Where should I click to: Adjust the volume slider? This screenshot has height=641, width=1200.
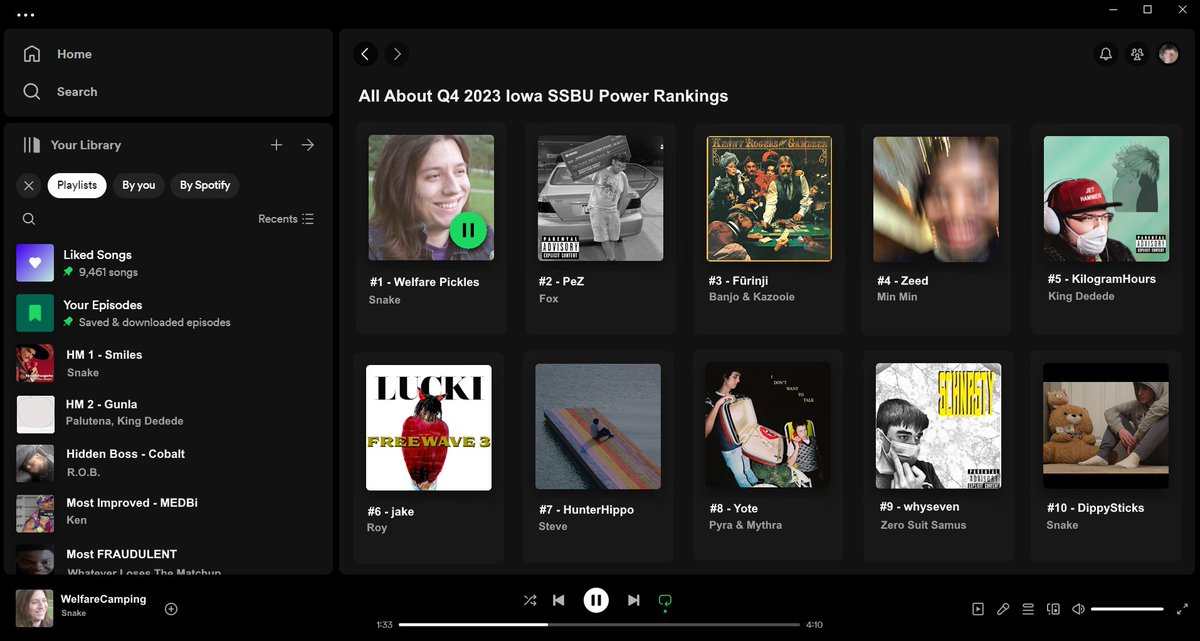[x=1127, y=609]
